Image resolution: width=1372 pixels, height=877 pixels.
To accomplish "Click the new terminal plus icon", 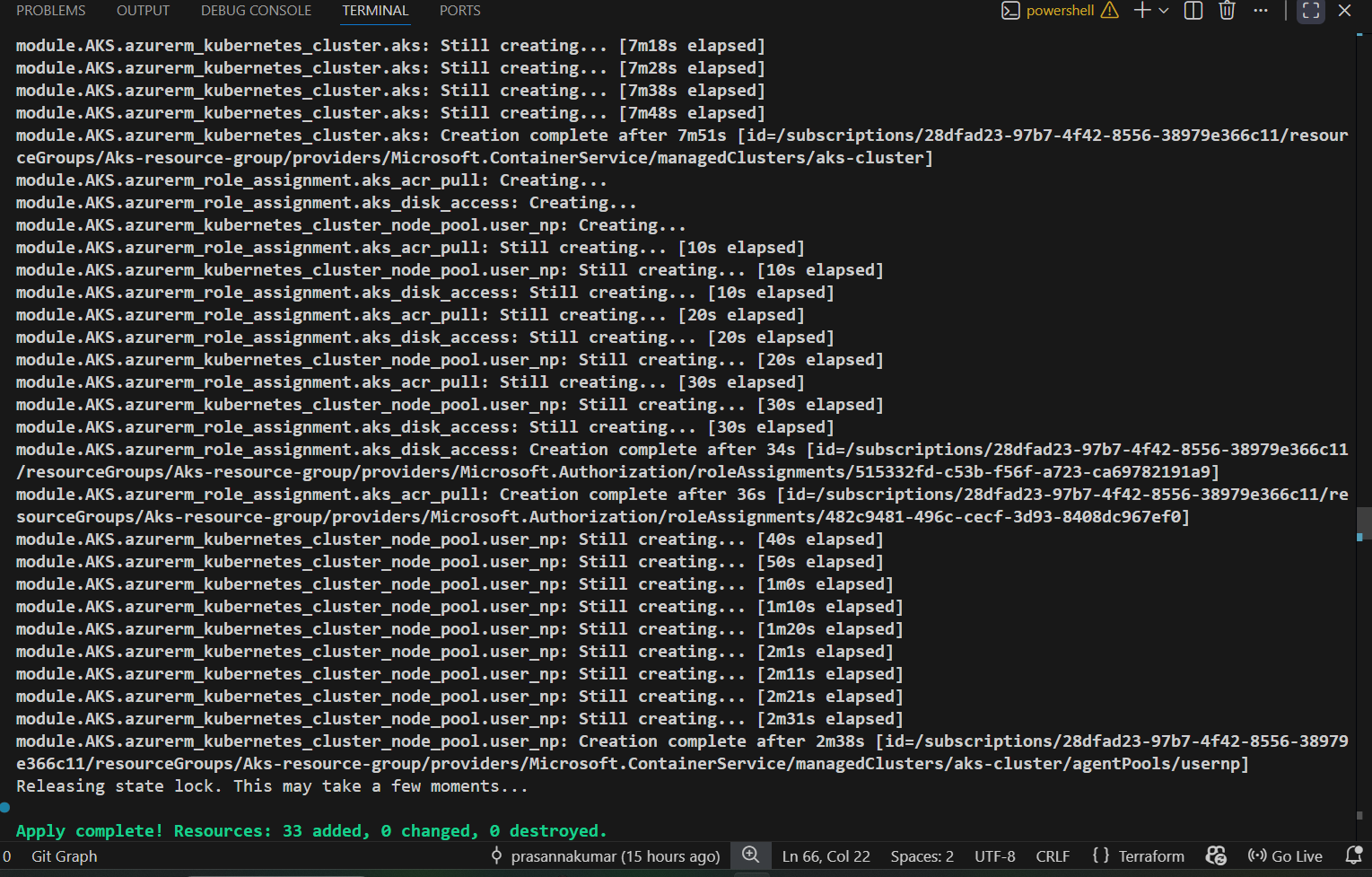I will [x=1141, y=11].
